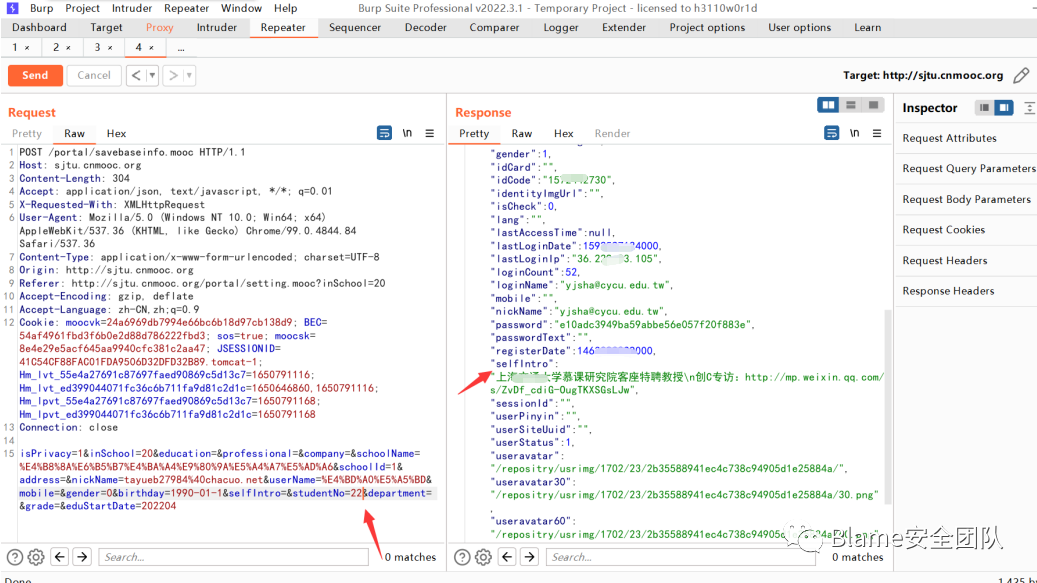Switch Request view to Pretty
Screen dimensions: 1037x583
point(27,134)
